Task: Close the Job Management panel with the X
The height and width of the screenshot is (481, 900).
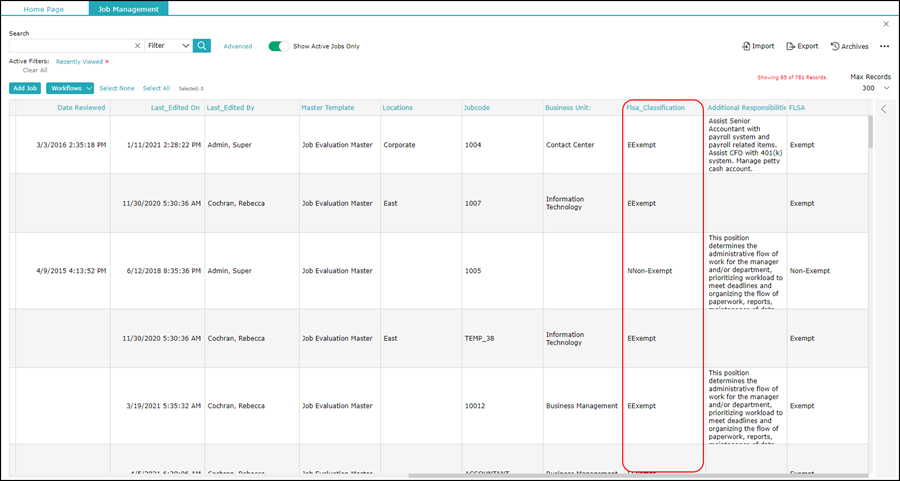Action: pos(885,24)
